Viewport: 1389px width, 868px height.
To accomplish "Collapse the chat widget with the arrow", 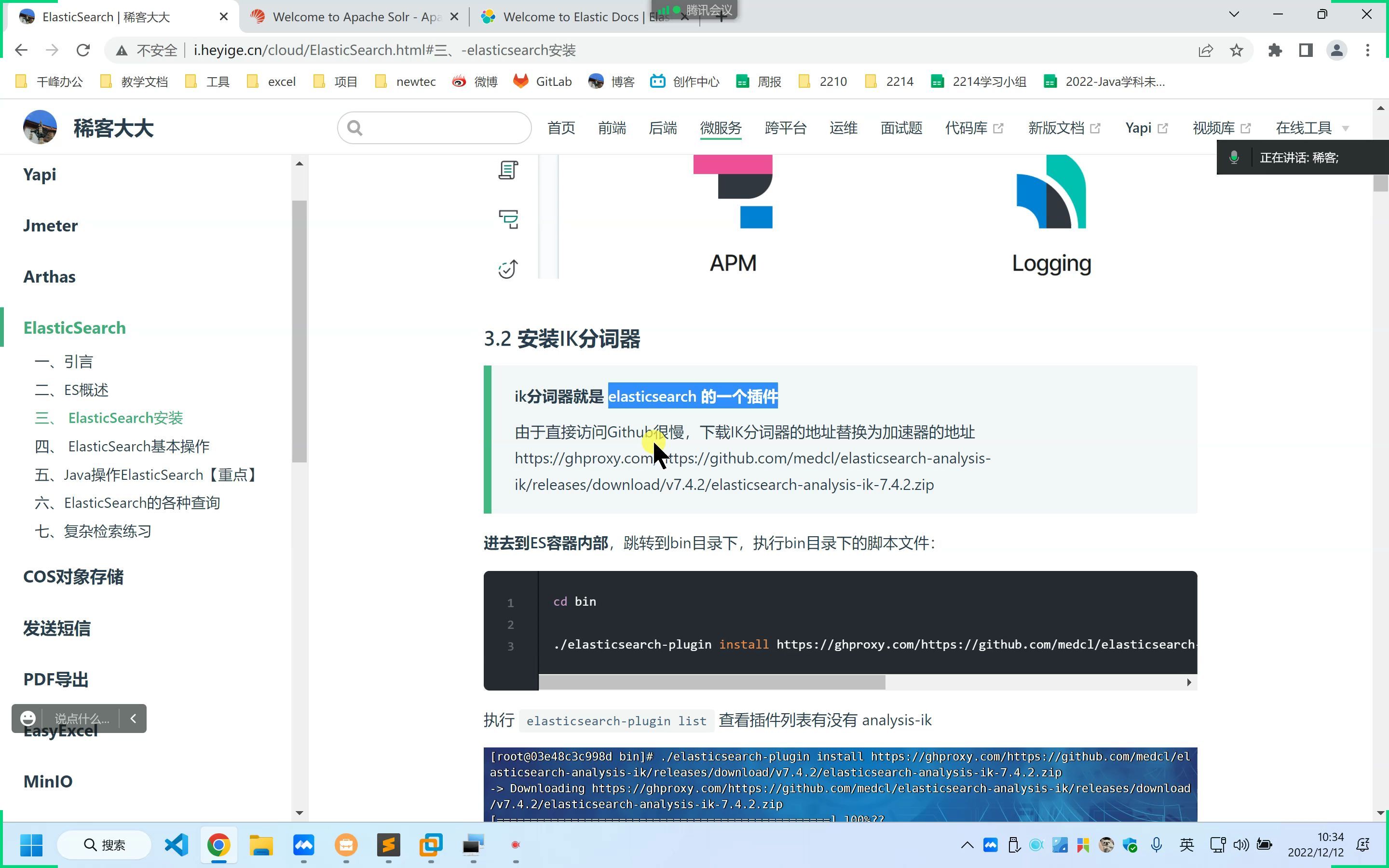I will coord(133,718).
